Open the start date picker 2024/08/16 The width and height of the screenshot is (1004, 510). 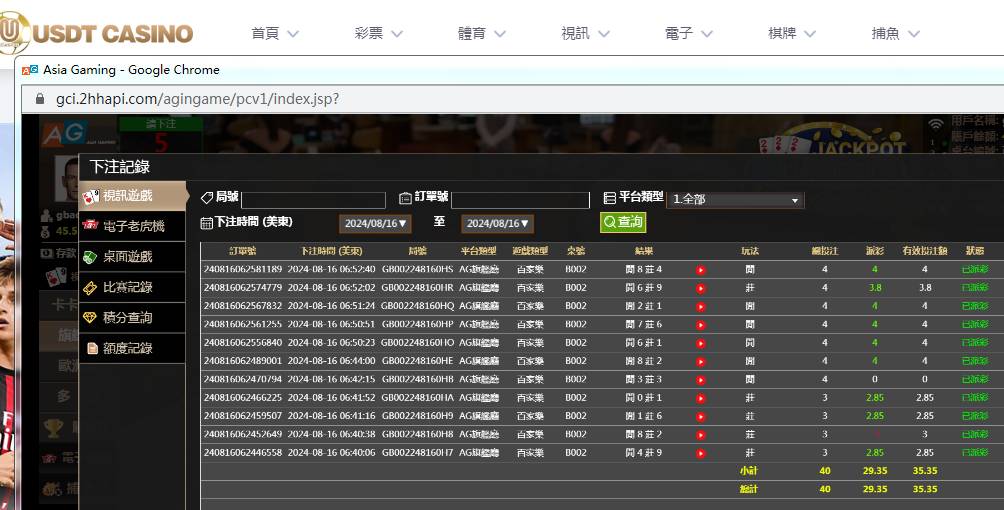click(x=375, y=224)
